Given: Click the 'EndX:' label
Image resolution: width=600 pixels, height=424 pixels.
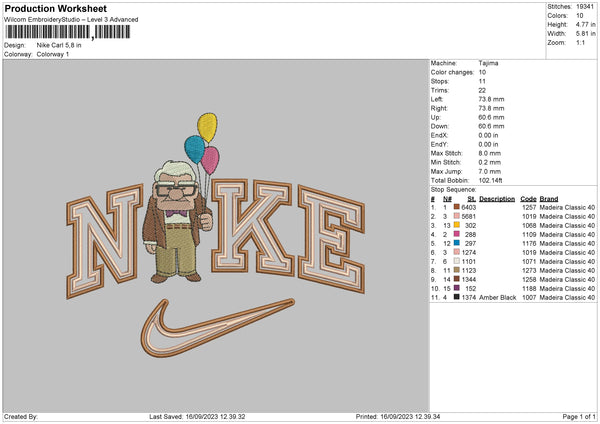Looking at the screenshot, I should (439, 135).
